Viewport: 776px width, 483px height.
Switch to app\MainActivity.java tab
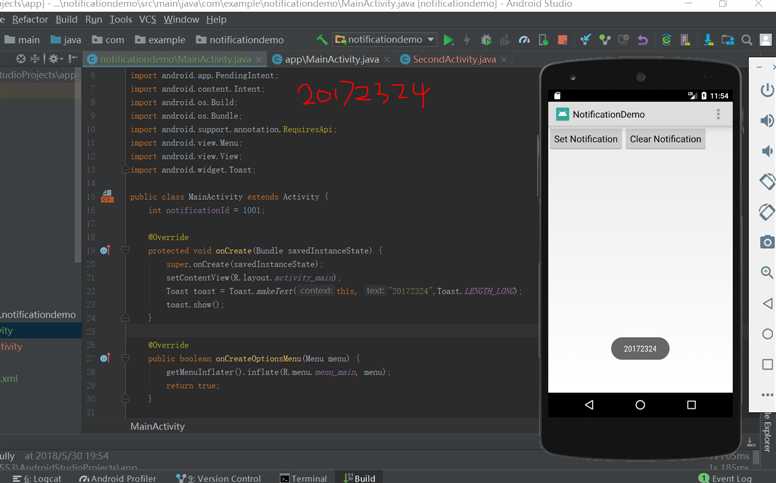[x=332, y=59]
